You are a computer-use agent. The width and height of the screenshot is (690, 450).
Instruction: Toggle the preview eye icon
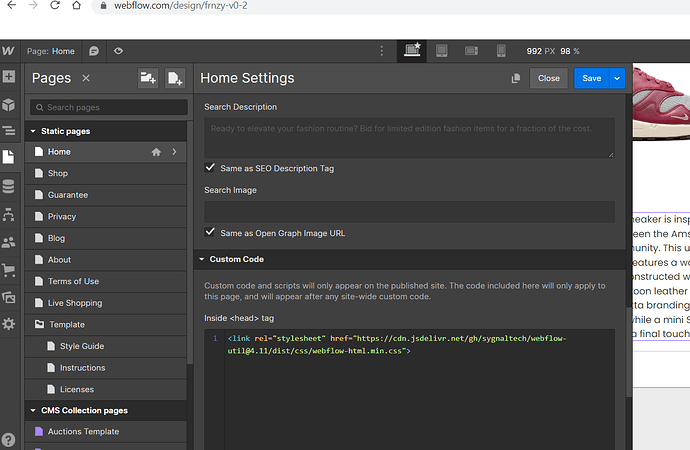click(x=119, y=51)
